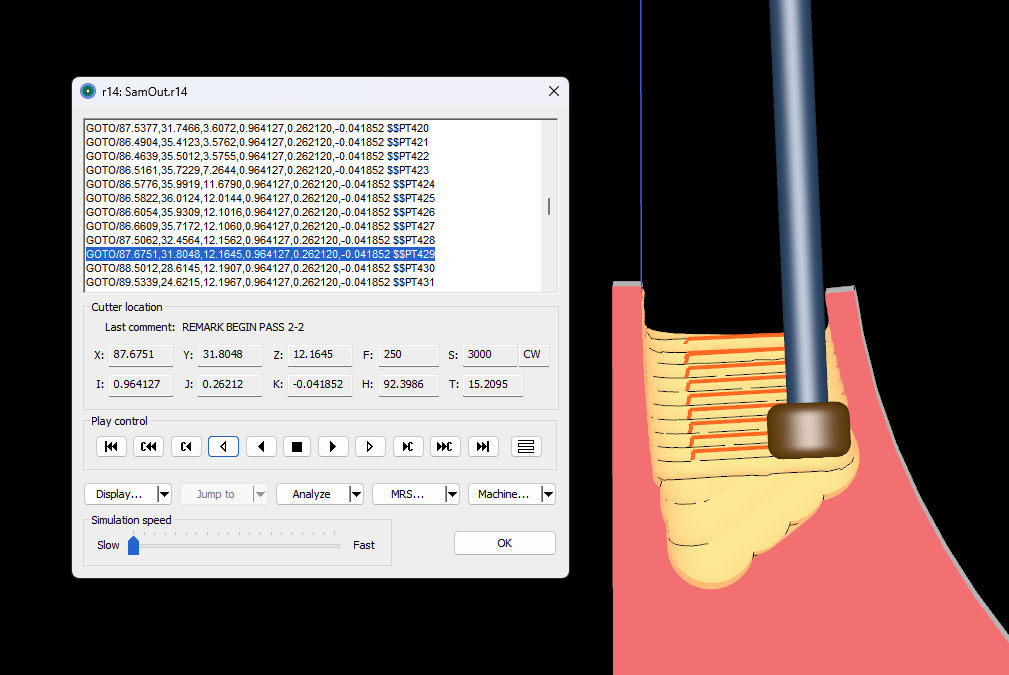This screenshot has width=1009, height=675.
Task: Skip simulation to the end
Action: click(482, 446)
